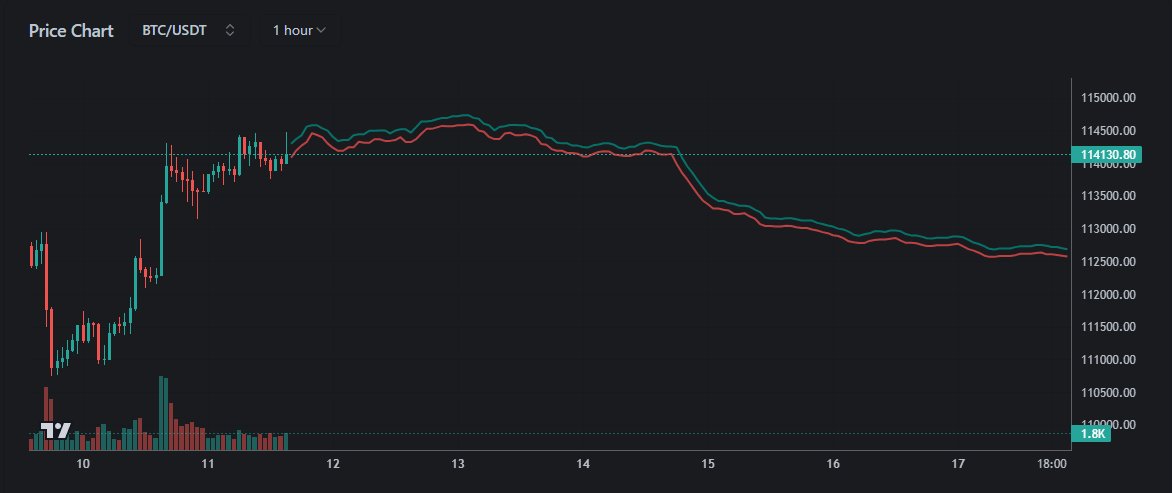Screen dimensions: 1172x493
Task: Click the 112500.00 price axis label
Action: (x=1108, y=261)
